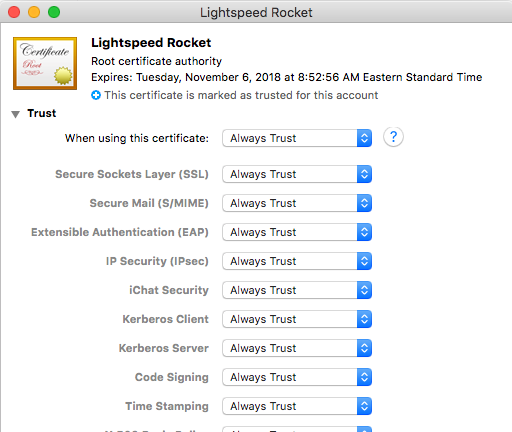The width and height of the screenshot is (512, 432).
Task: Minimize the Lightspeed Rocket window
Action: (x=34, y=12)
